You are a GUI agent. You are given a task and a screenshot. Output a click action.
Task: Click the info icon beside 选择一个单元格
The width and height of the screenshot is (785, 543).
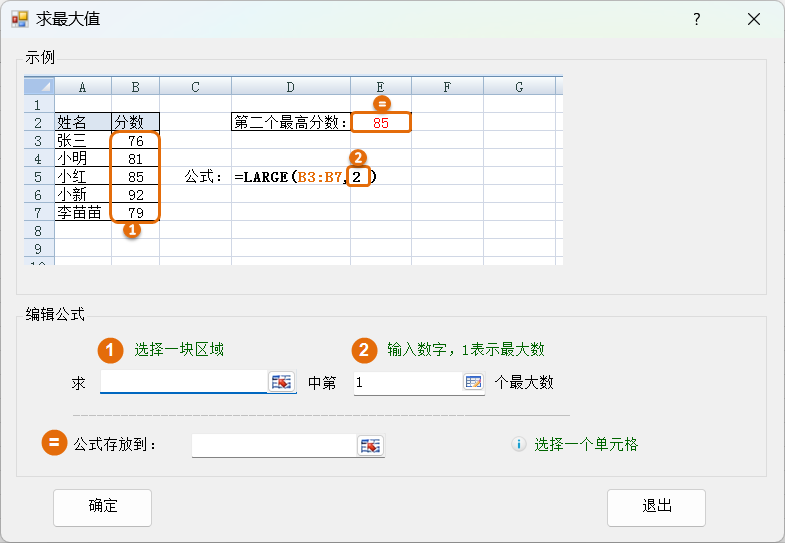[x=518, y=445]
